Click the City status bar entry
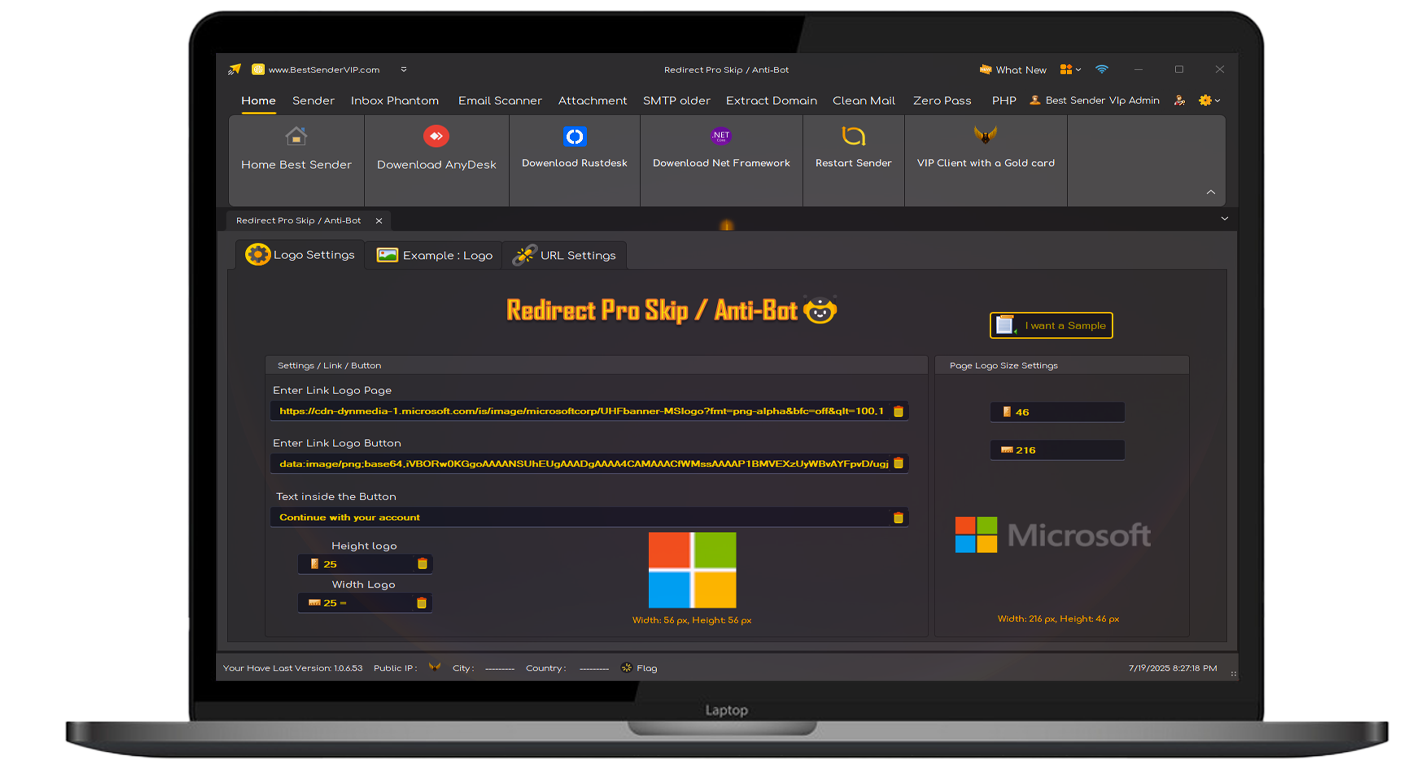Viewport: 1424px width, 780px height. click(483, 668)
